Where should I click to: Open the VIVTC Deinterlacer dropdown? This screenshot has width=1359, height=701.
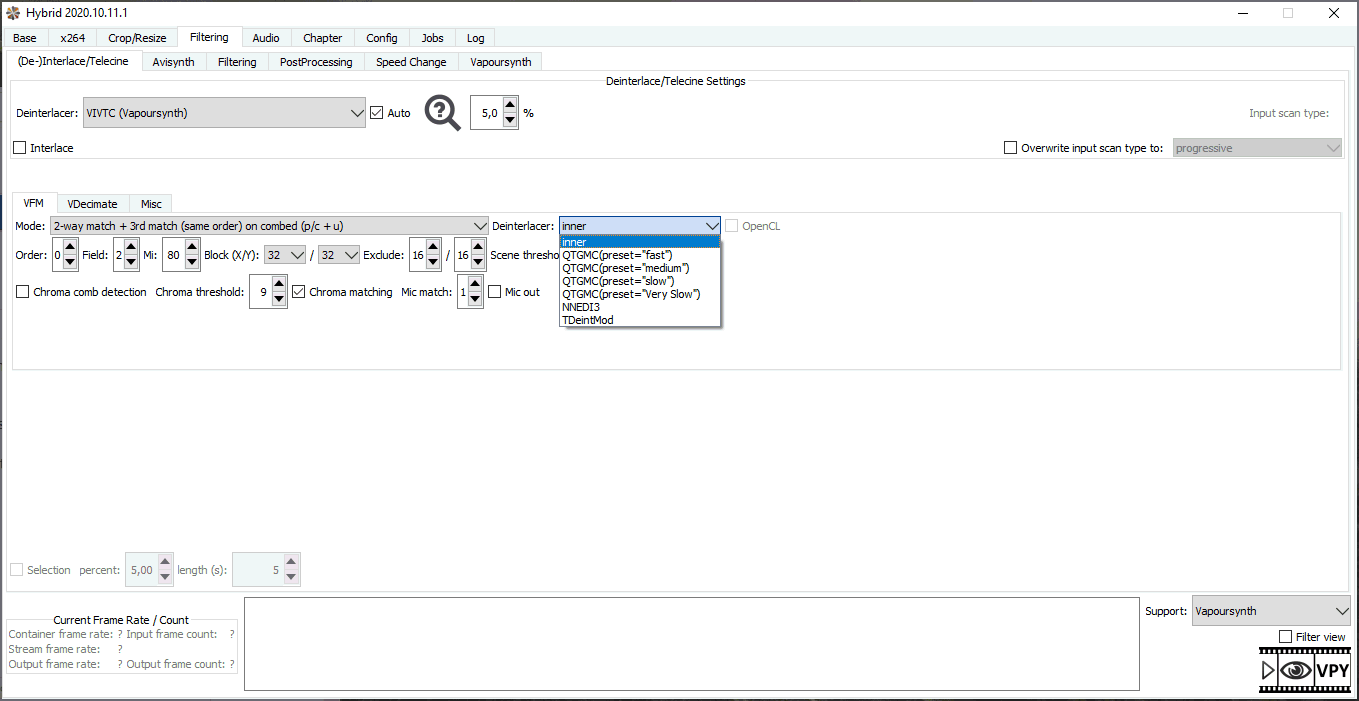click(224, 113)
